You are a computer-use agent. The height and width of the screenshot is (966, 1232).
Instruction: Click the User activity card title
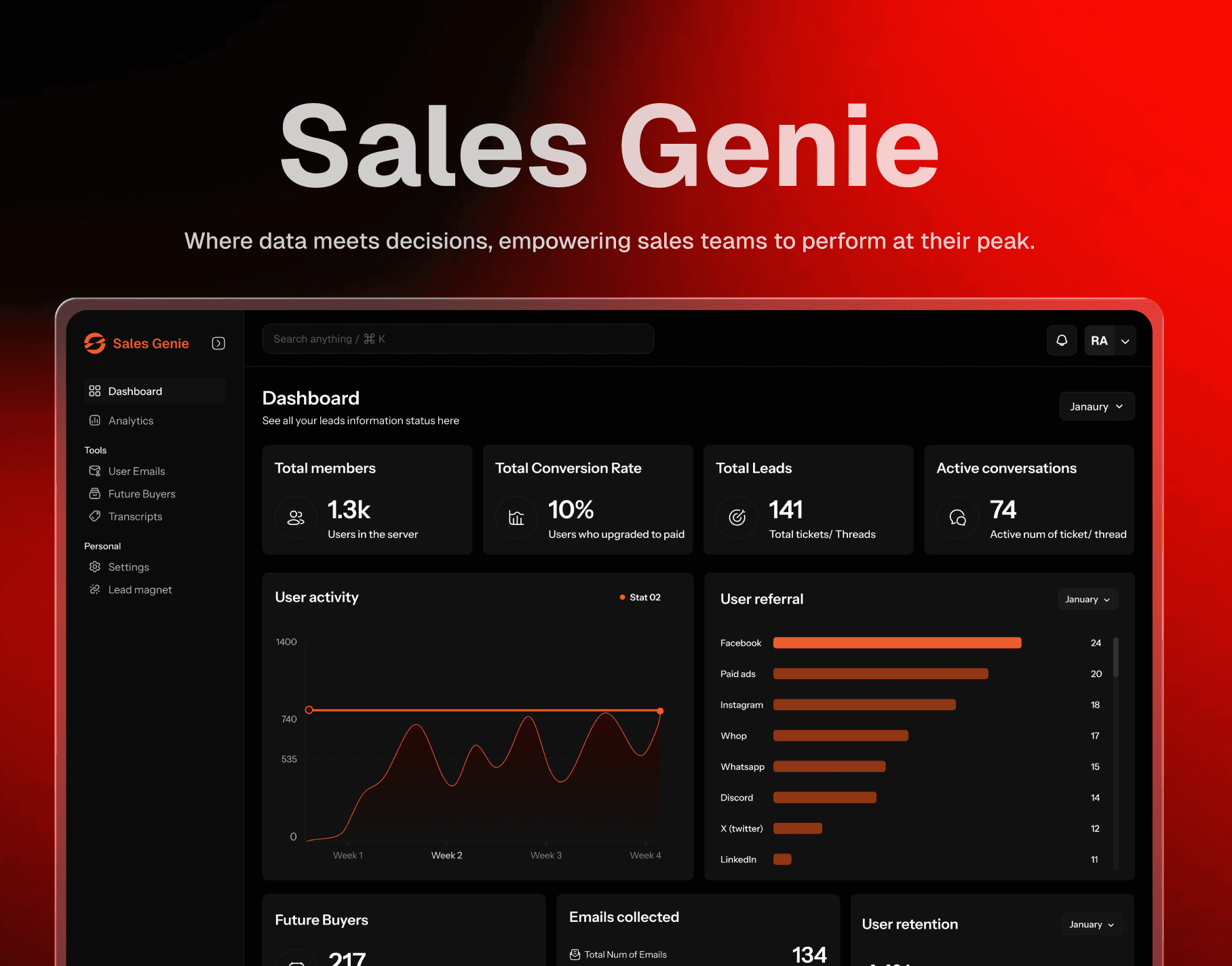[x=317, y=598]
